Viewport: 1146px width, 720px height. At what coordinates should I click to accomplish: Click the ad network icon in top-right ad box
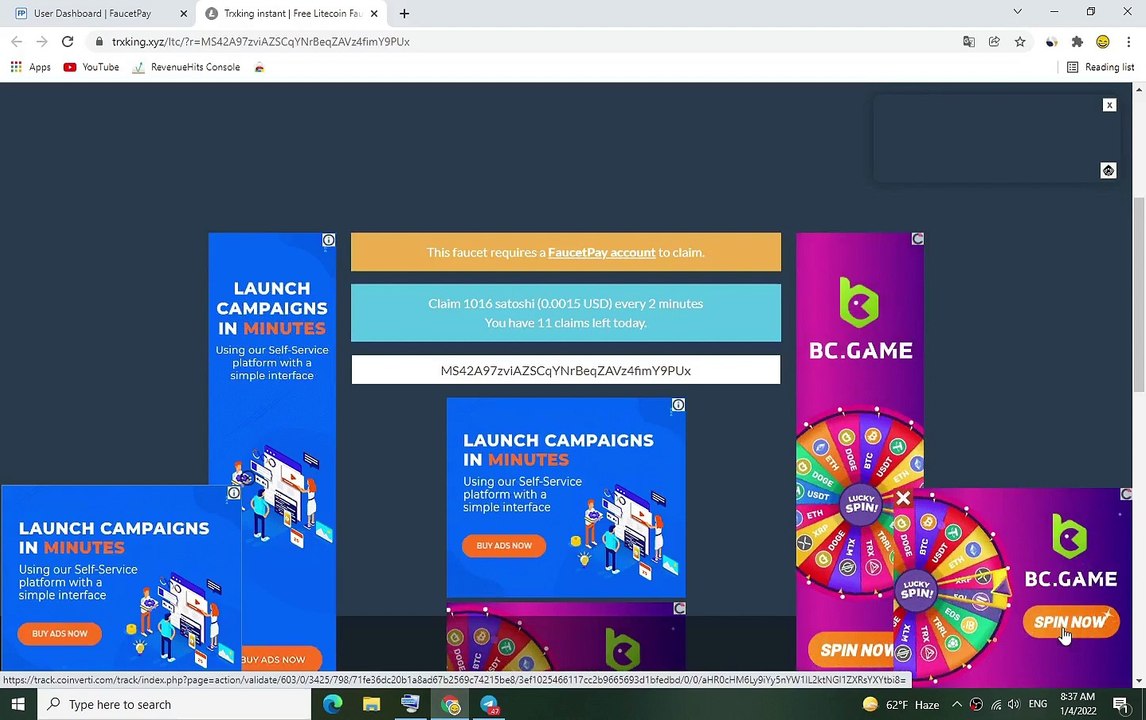[1108, 170]
